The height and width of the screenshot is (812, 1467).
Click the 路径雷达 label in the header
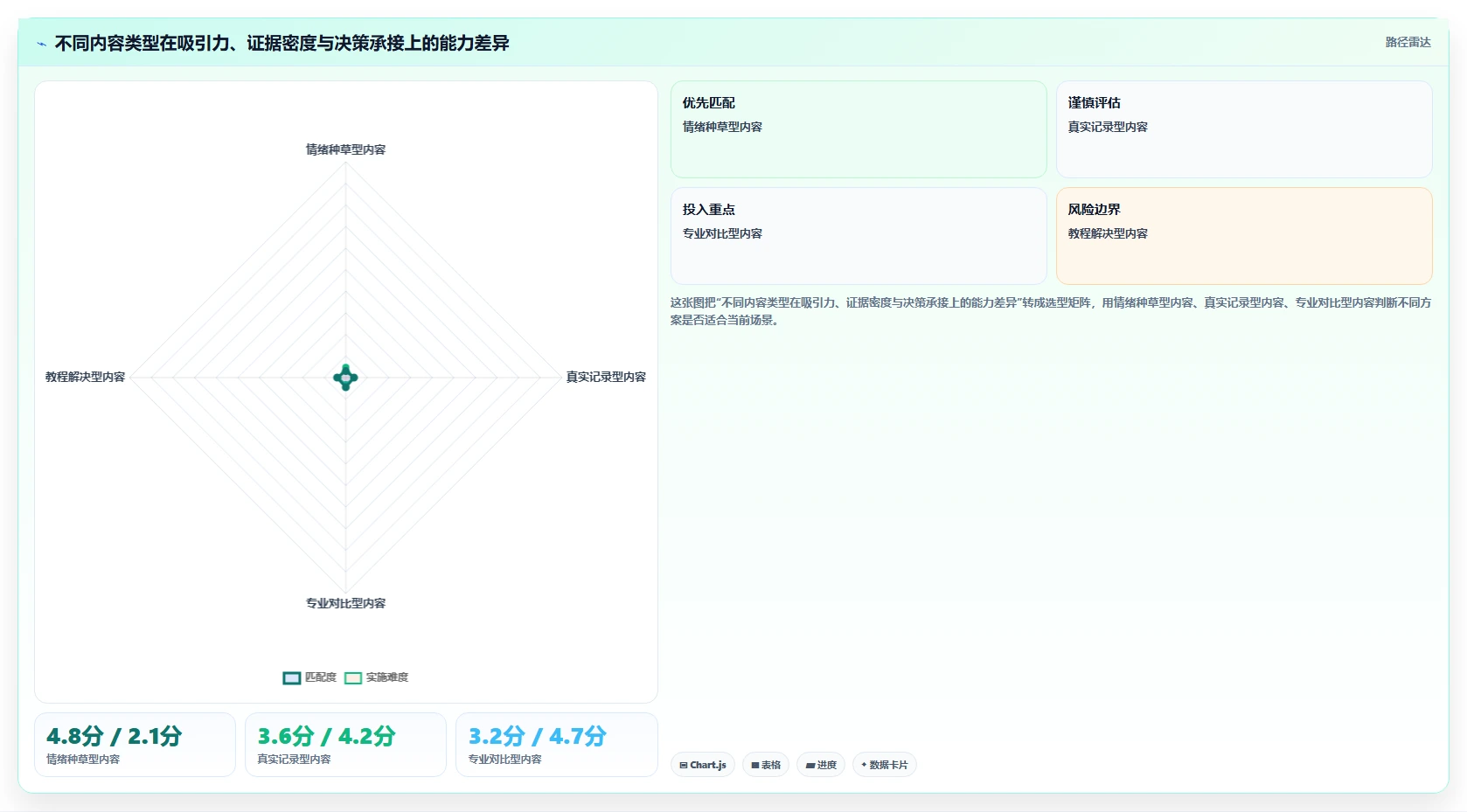[1408, 42]
